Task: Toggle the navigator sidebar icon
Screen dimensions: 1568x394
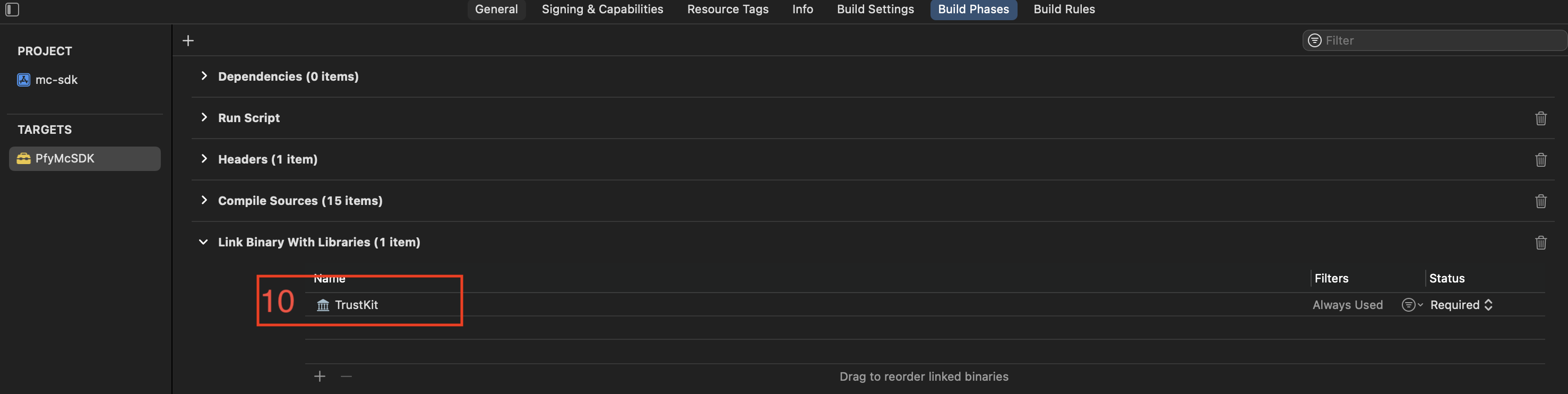Action: click(x=12, y=9)
